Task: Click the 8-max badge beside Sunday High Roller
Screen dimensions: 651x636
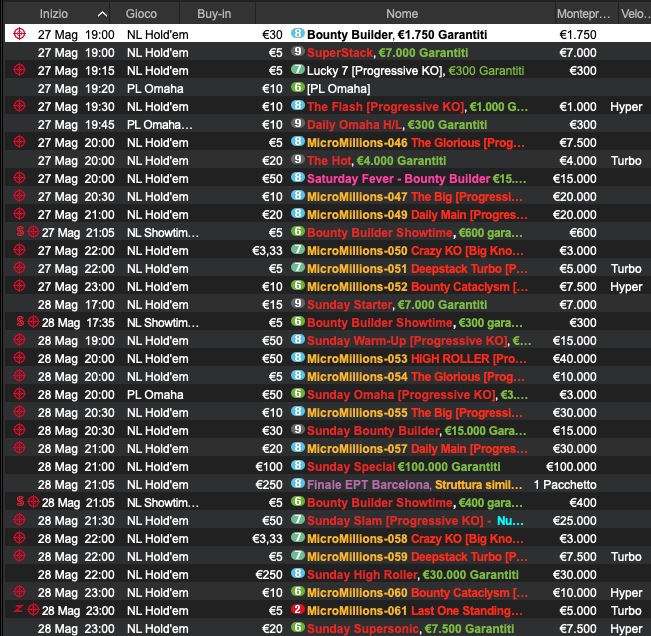Action: point(297,573)
